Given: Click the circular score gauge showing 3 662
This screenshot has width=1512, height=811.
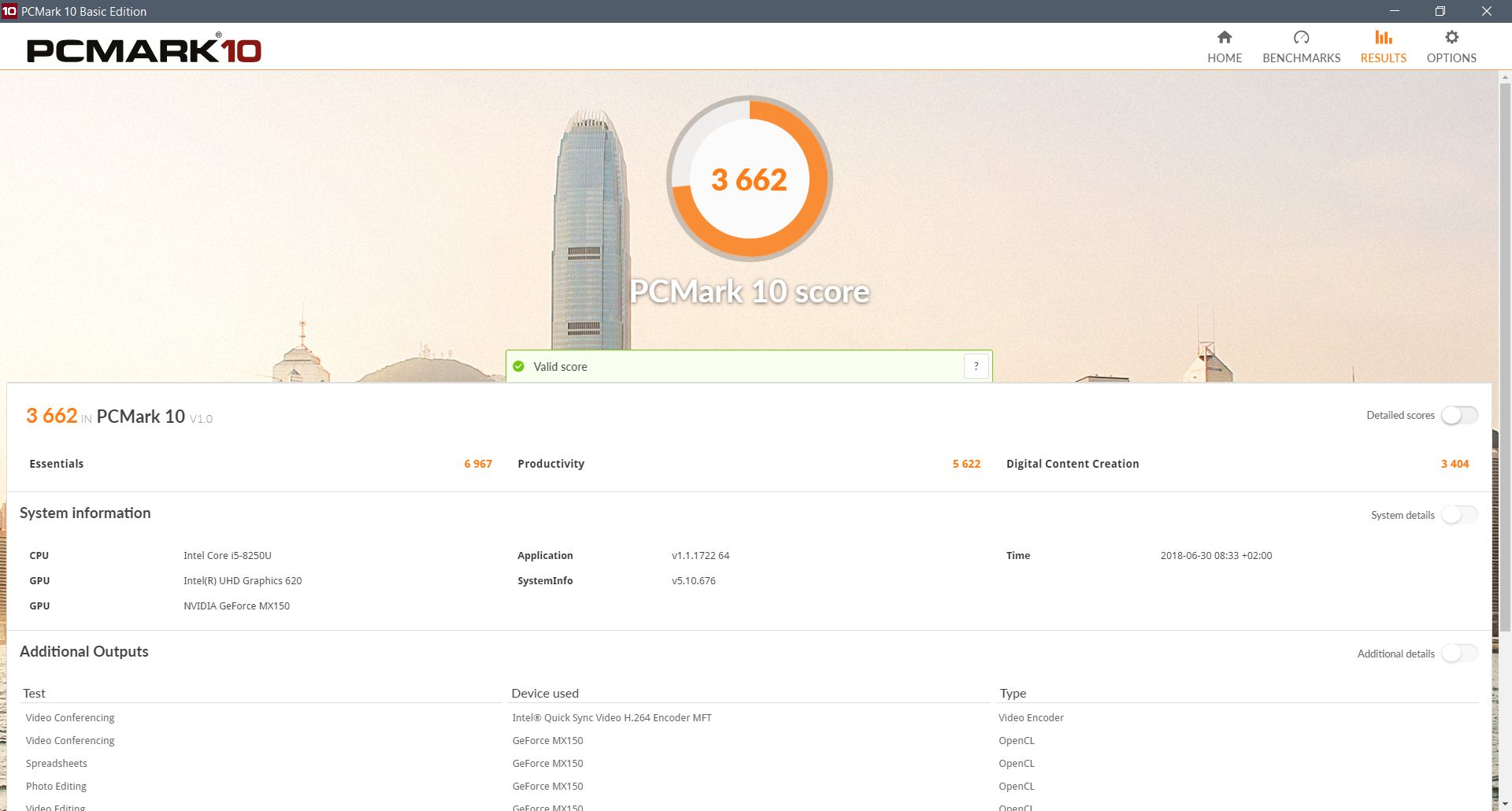Looking at the screenshot, I should click(x=750, y=180).
